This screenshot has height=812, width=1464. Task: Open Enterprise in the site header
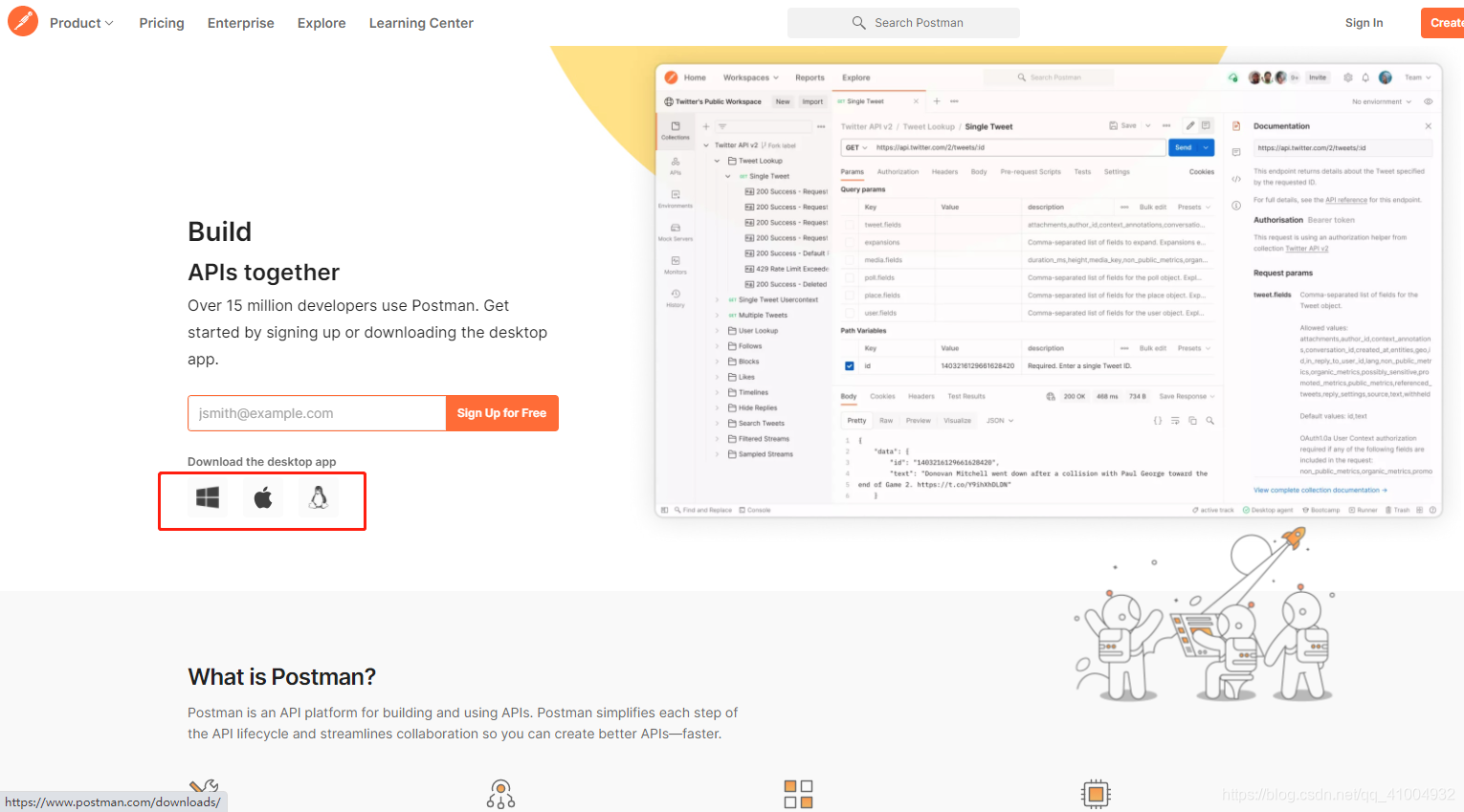point(241,23)
